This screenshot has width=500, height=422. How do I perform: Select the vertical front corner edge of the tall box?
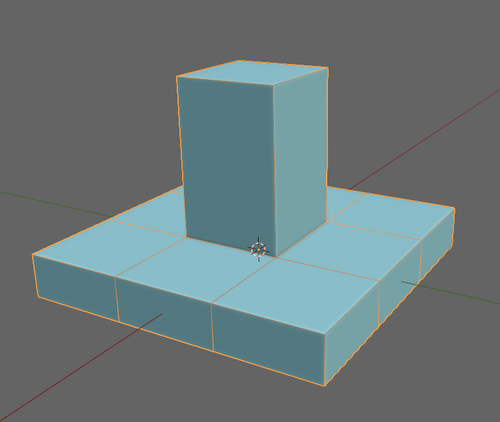pyautogui.click(x=274, y=171)
